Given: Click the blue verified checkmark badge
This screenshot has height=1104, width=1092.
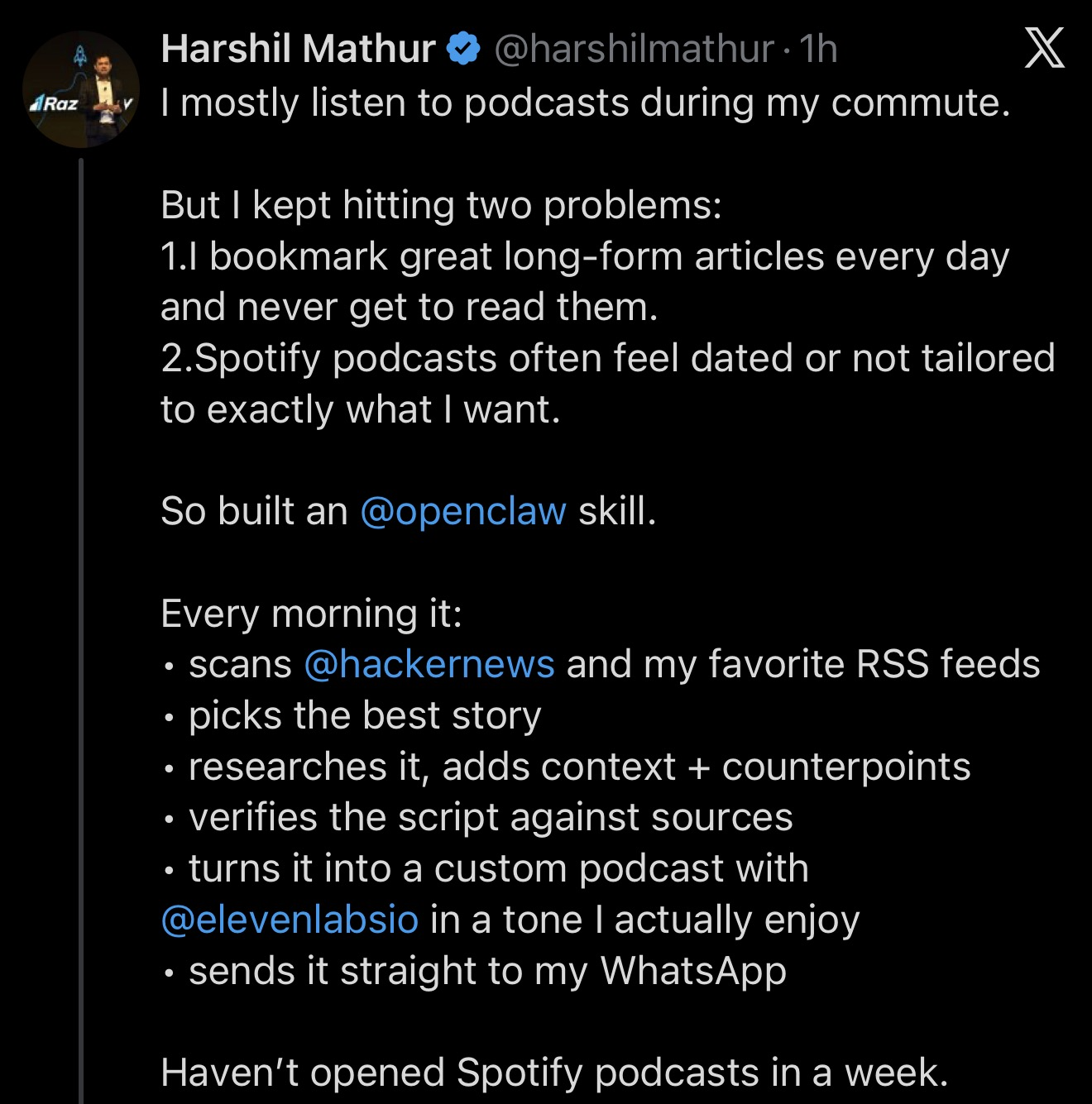Looking at the screenshot, I should point(463,49).
